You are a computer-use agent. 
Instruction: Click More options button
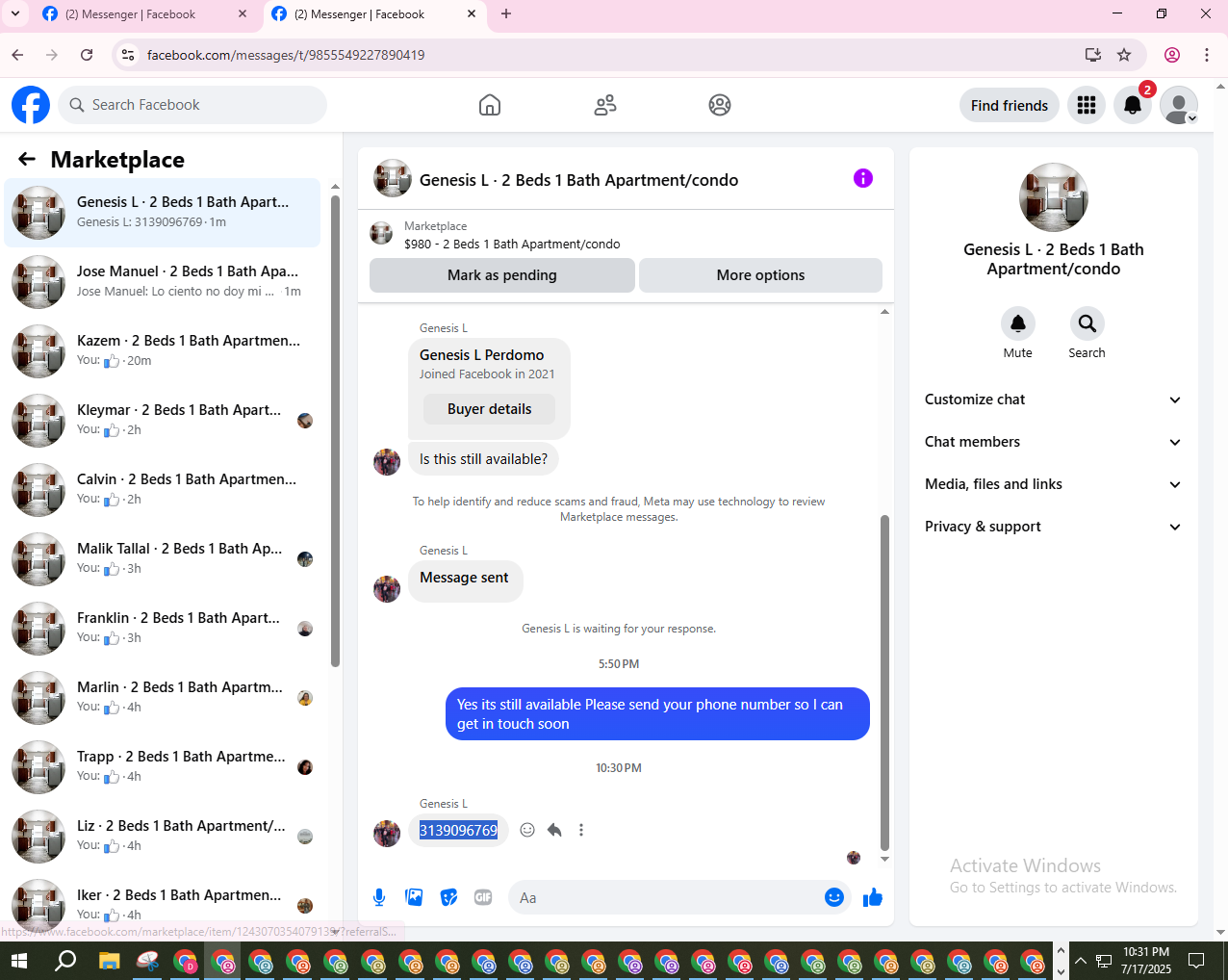click(760, 275)
